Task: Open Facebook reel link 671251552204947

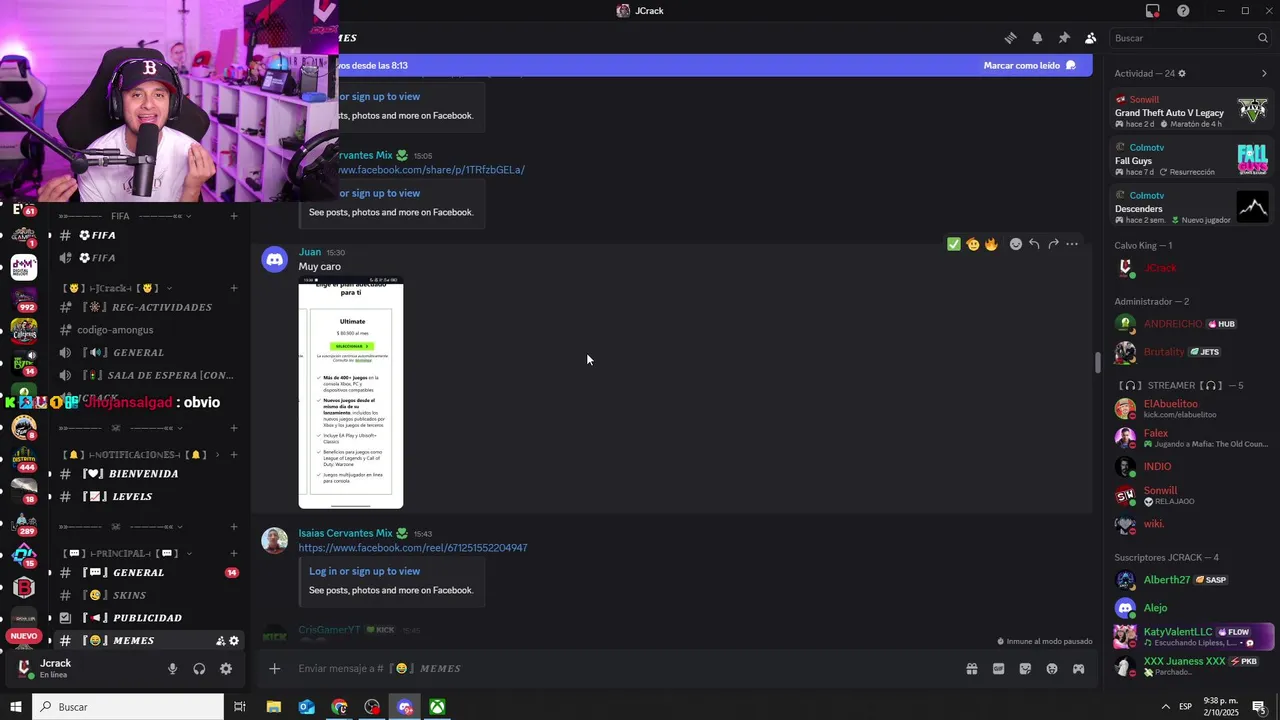Action: [413, 548]
